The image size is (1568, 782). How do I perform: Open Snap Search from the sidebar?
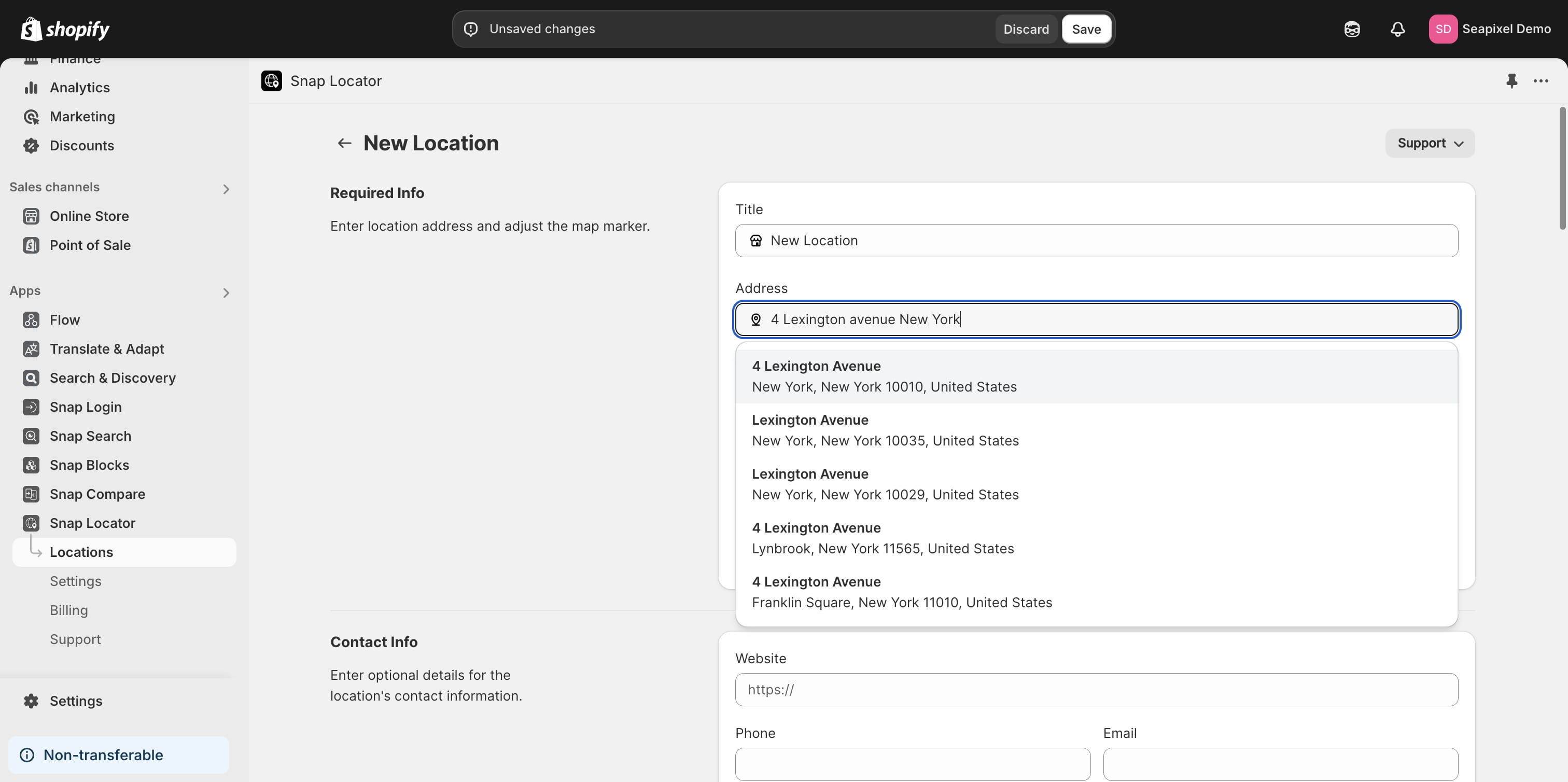(x=31, y=436)
